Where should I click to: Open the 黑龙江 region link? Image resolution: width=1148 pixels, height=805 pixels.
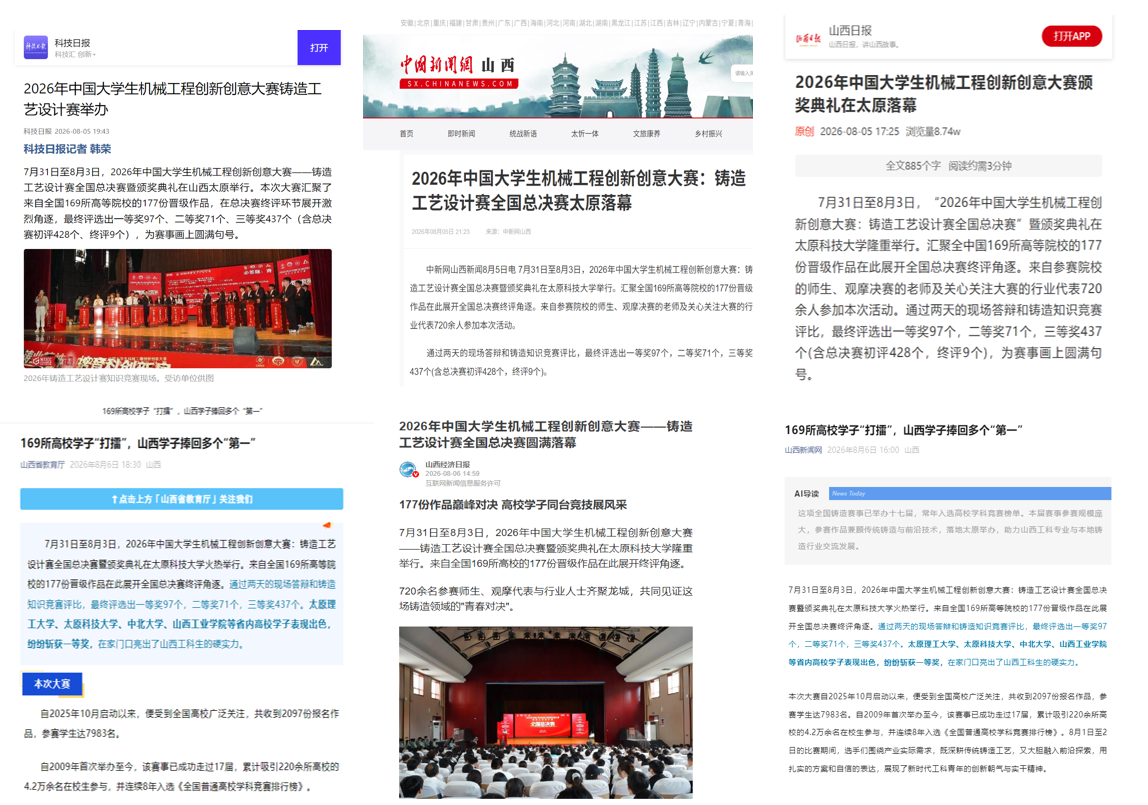tap(621, 23)
